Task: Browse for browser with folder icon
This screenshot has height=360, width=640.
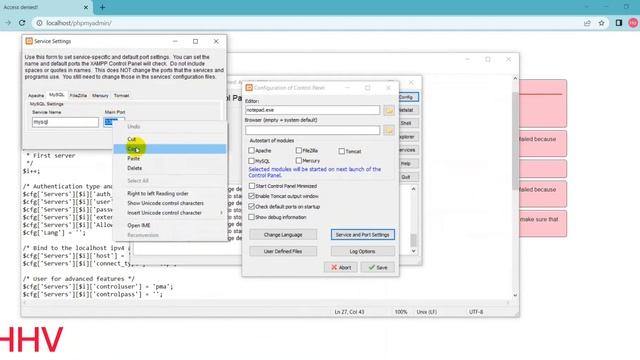Action: [x=389, y=130]
